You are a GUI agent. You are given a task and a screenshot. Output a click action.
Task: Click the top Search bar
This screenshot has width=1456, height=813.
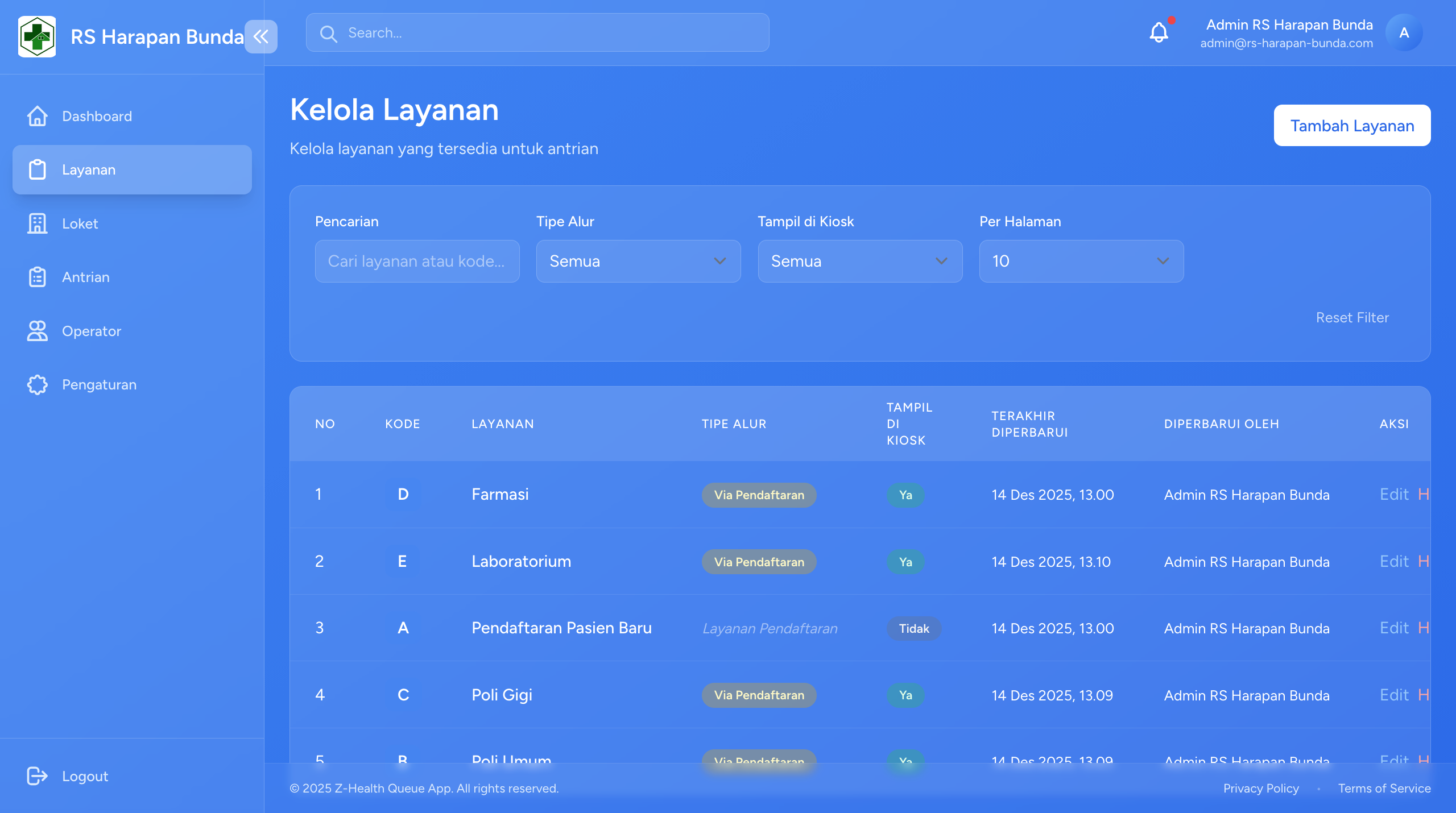point(537,33)
